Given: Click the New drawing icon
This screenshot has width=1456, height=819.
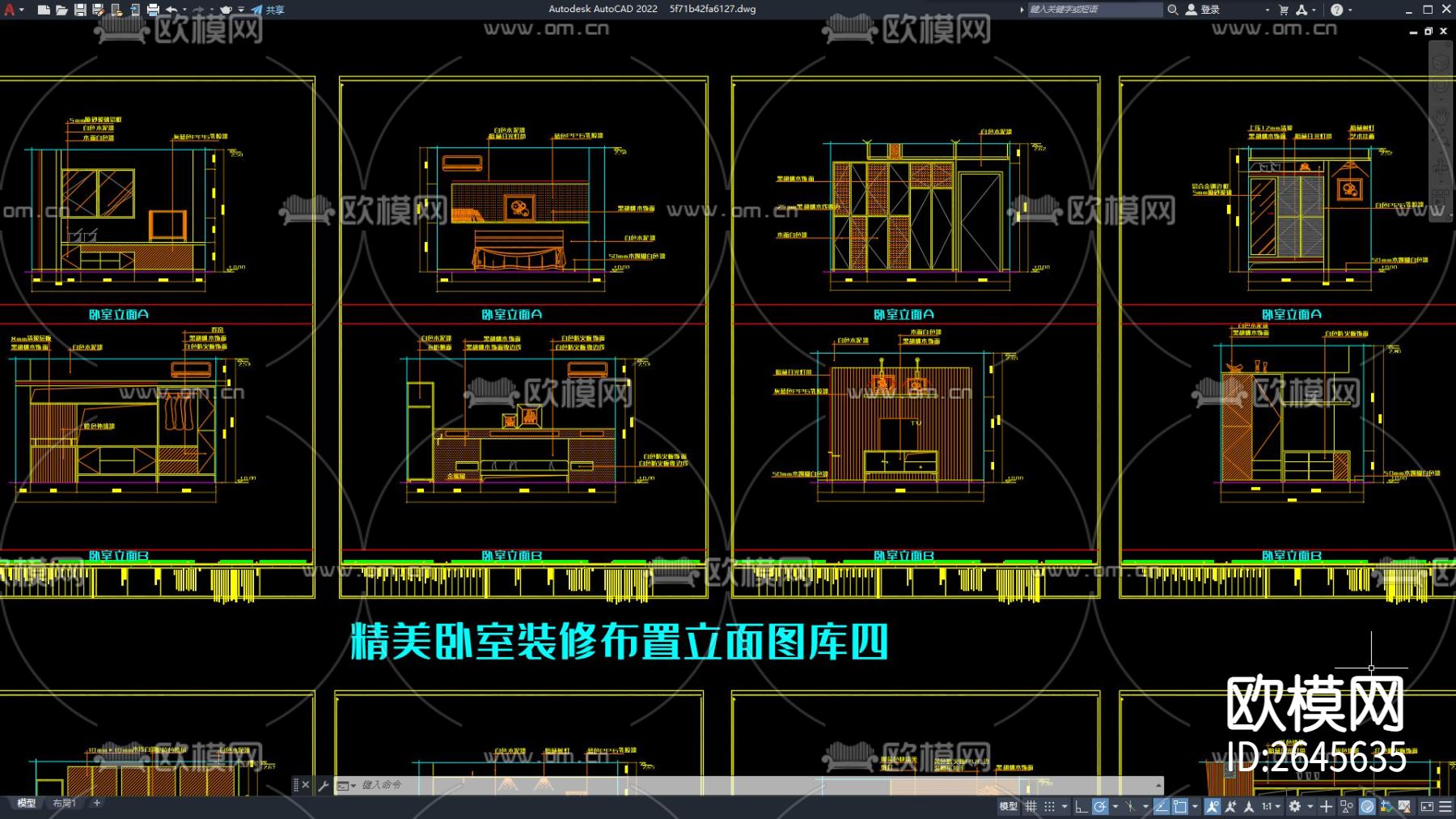Looking at the screenshot, I should [x=44, y=10].
